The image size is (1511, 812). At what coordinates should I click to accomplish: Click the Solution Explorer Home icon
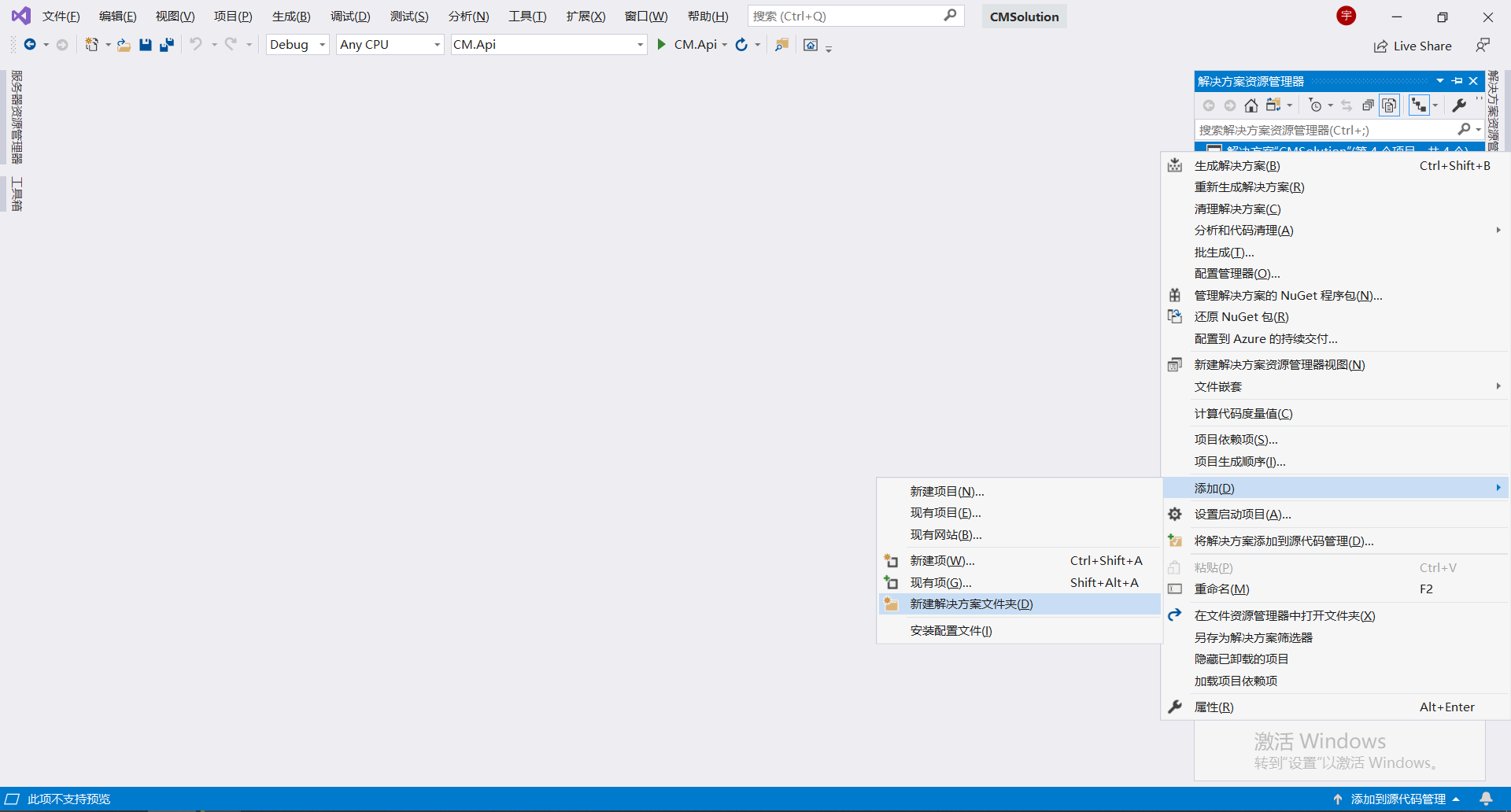click(x=1251, y=105)
